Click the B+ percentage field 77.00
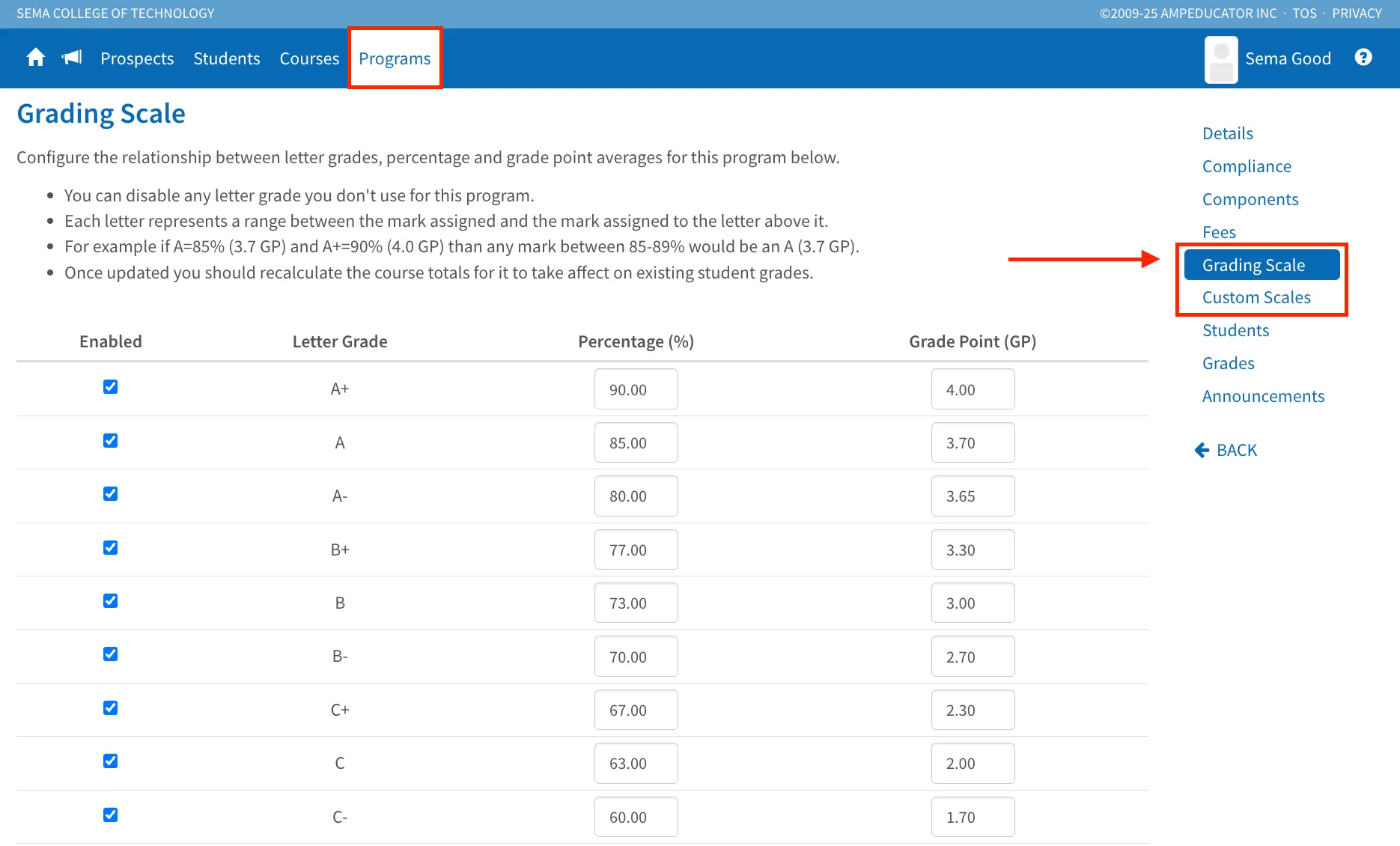Screen dimensions: 1400x846 pyautogui.click(x=636, y=550)
